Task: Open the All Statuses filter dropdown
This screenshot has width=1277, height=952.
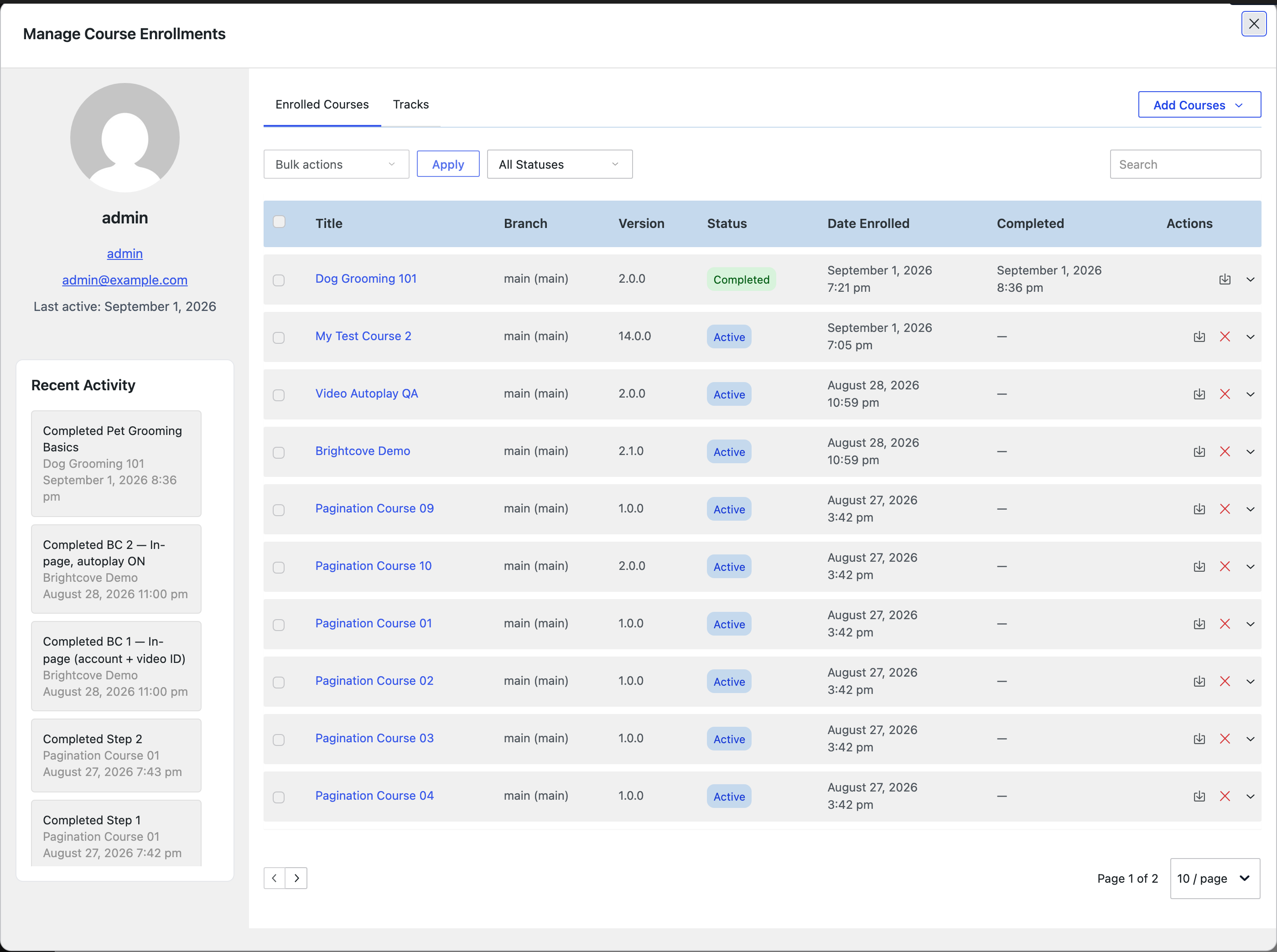Action: coord(560,164)
